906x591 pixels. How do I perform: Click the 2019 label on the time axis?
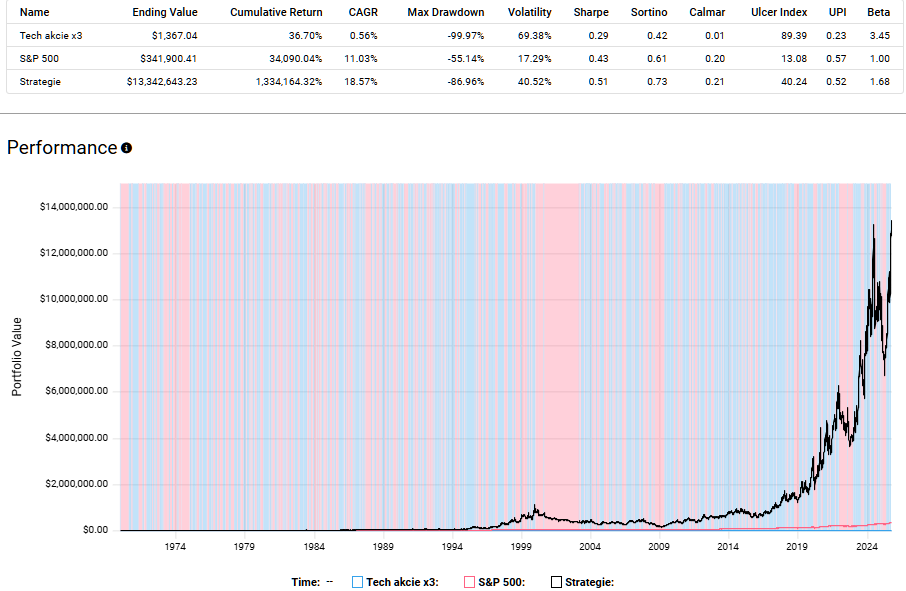[x=796, y=547]
